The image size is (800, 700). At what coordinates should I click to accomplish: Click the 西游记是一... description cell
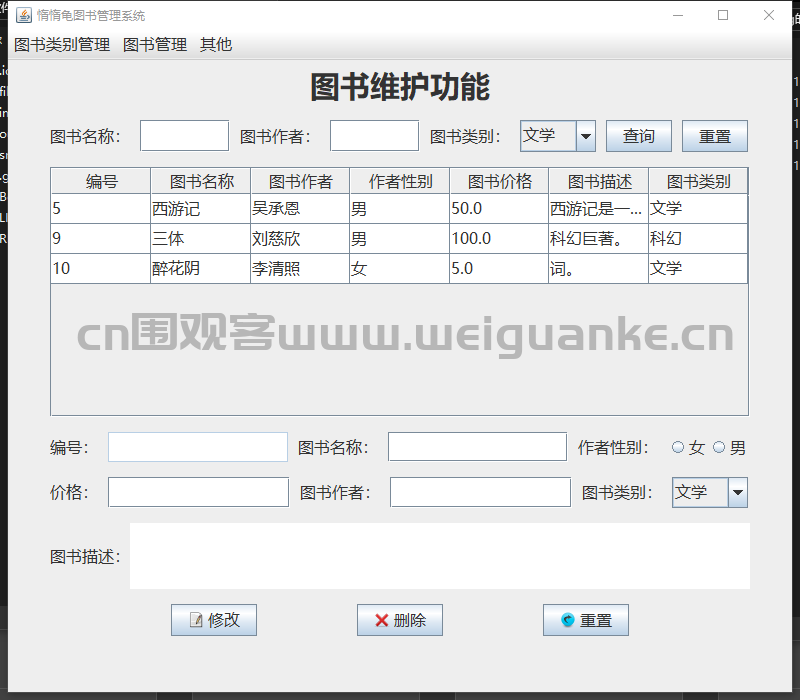[x=598, y=209]
